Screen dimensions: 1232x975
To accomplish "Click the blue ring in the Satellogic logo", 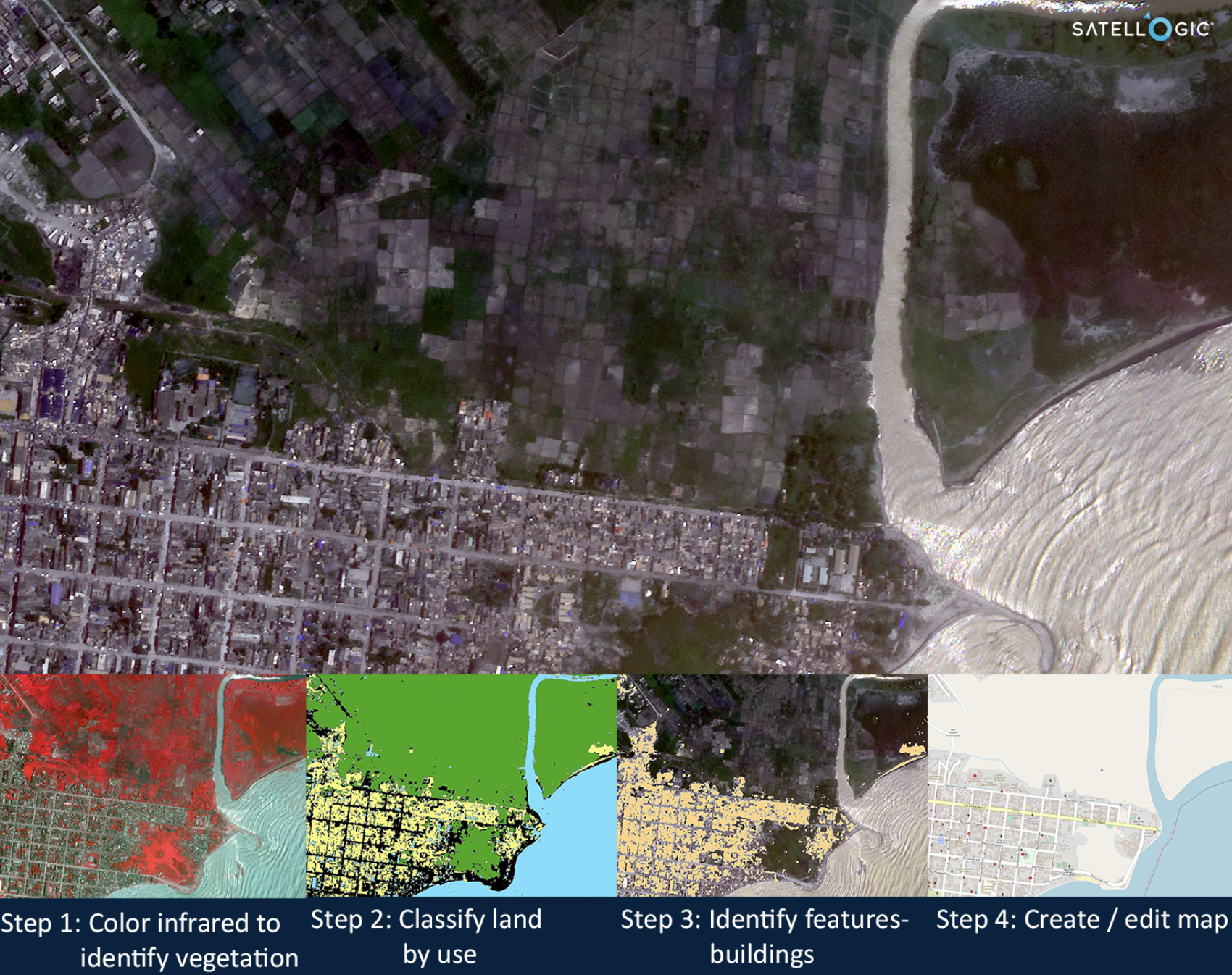I will [x=1160, y=29].
